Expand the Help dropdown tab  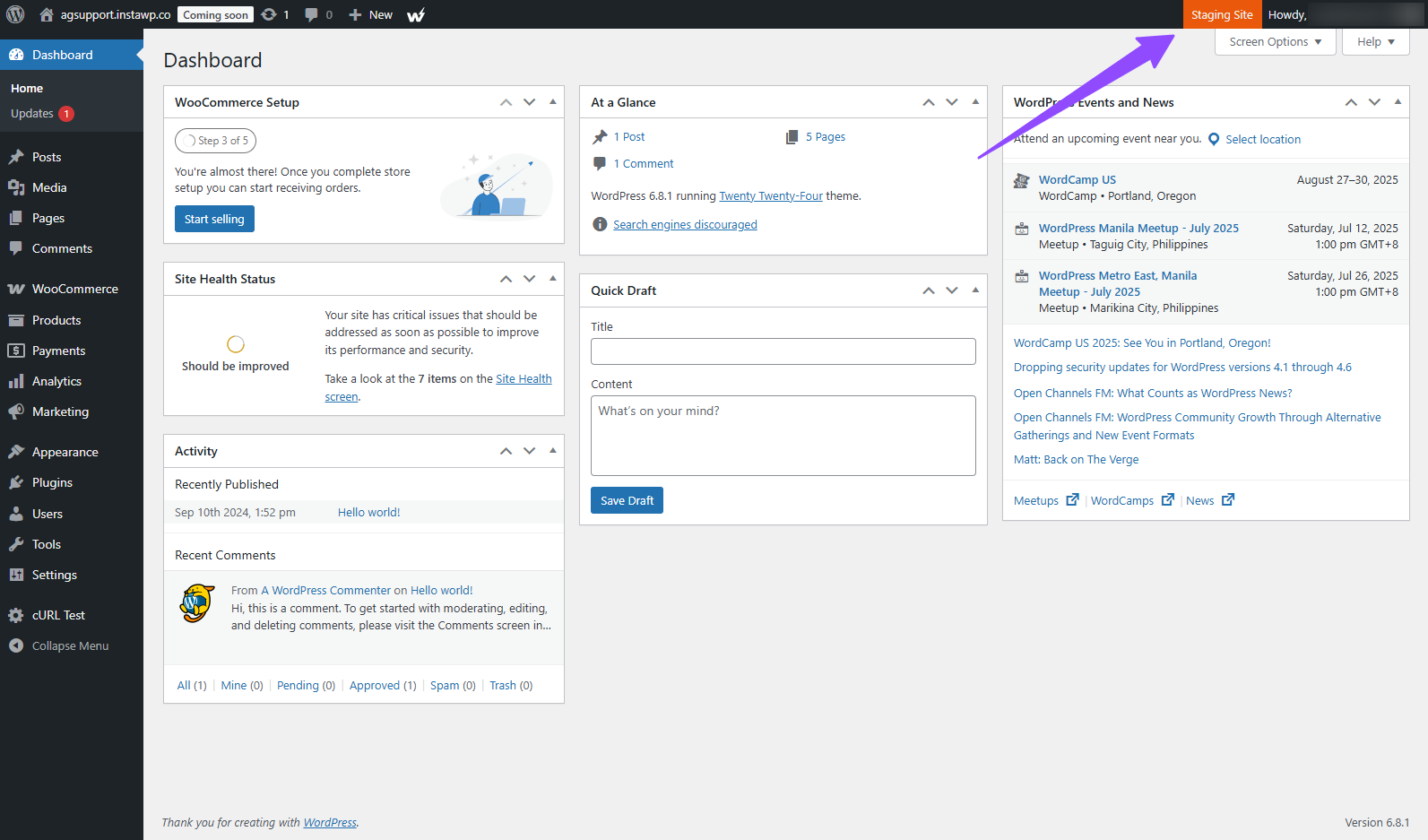click(1375, 42)
